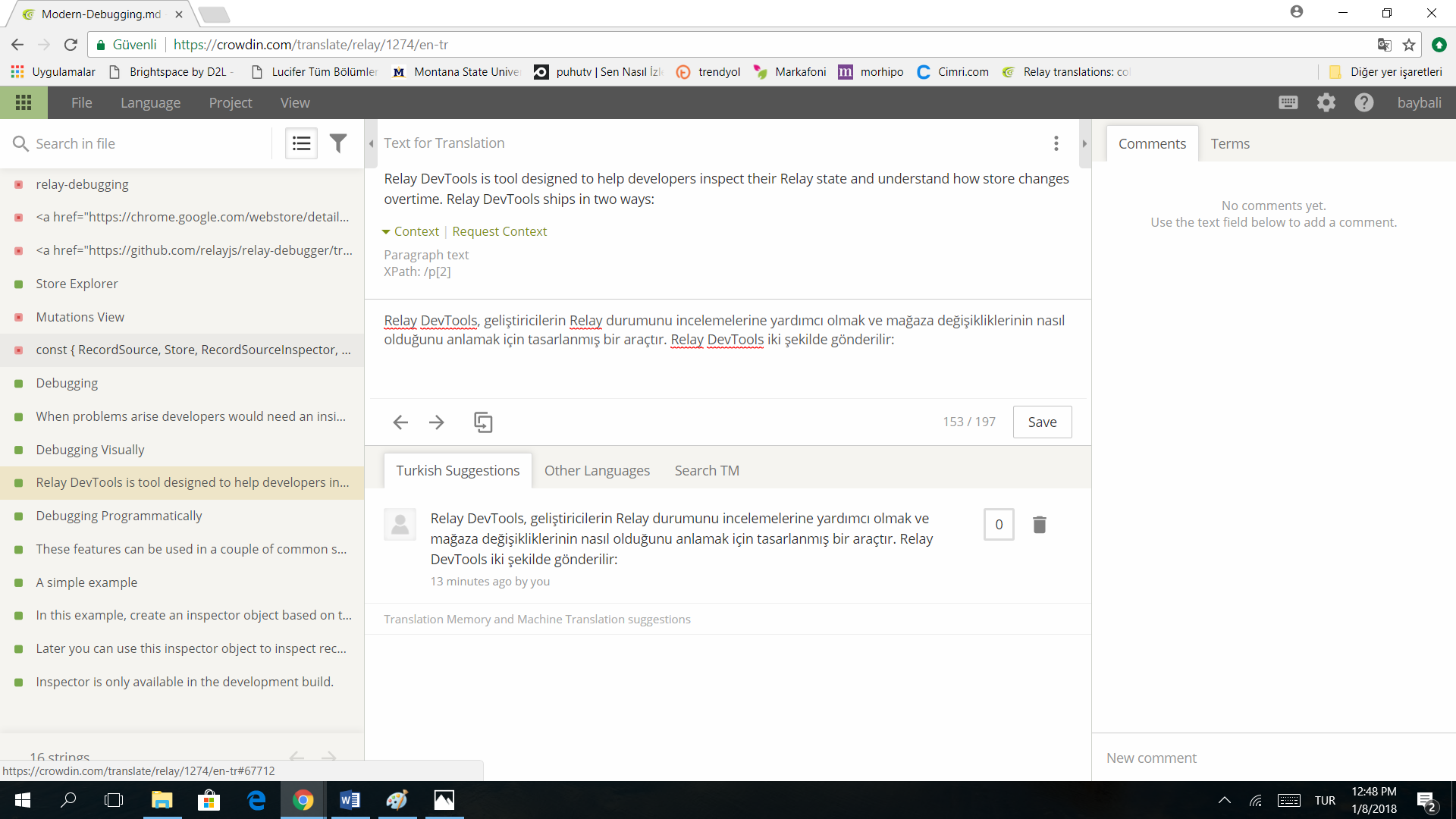Switch to the Terms tab

[1230, 143]
